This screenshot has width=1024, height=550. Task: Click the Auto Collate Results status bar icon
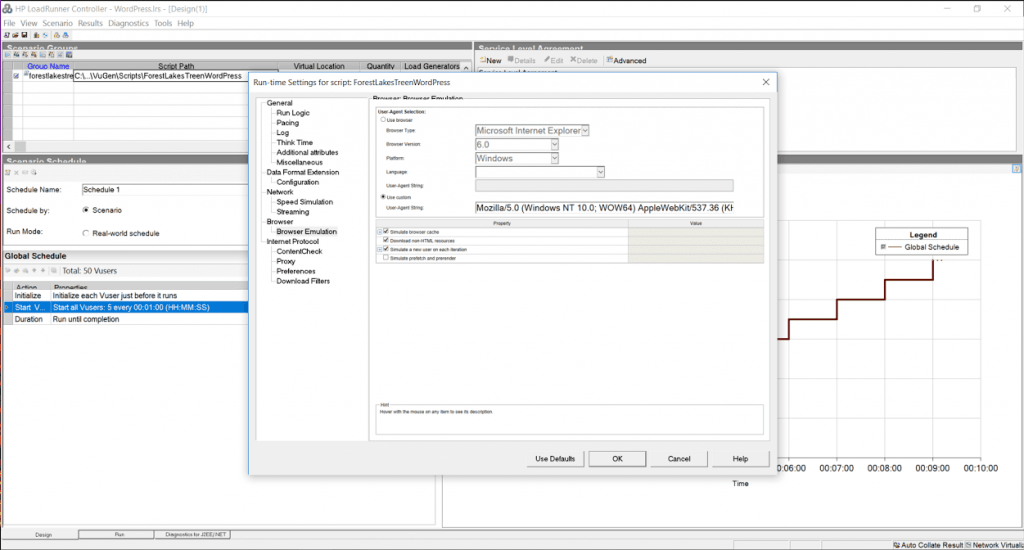pos(897,545)
